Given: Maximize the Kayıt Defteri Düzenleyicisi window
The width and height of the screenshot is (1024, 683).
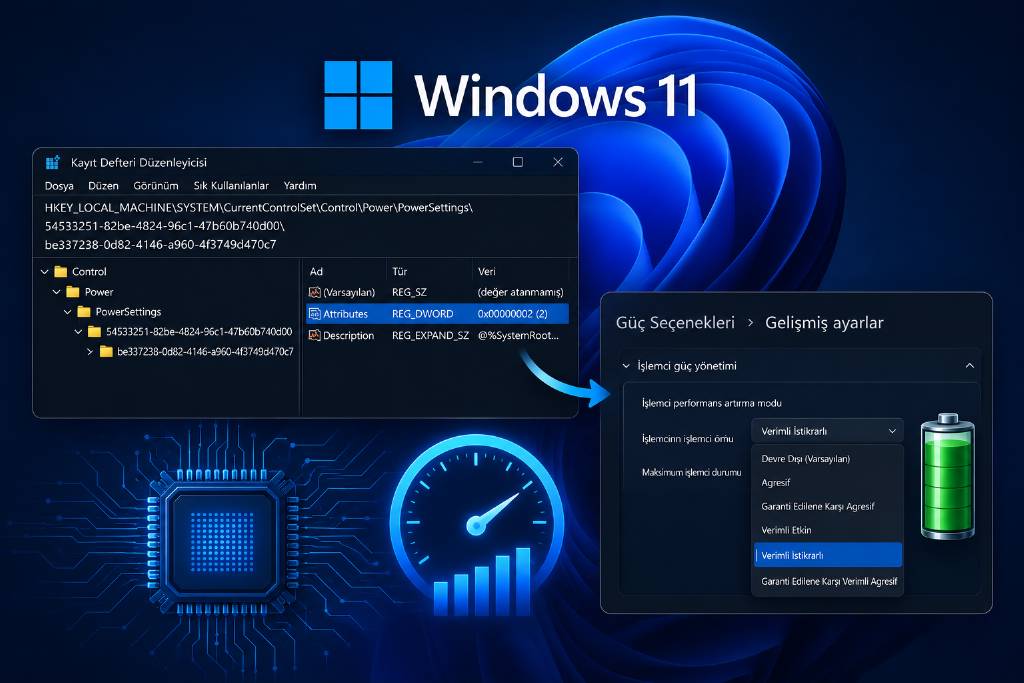Looking at the screenshot, I should click(518, 162).
